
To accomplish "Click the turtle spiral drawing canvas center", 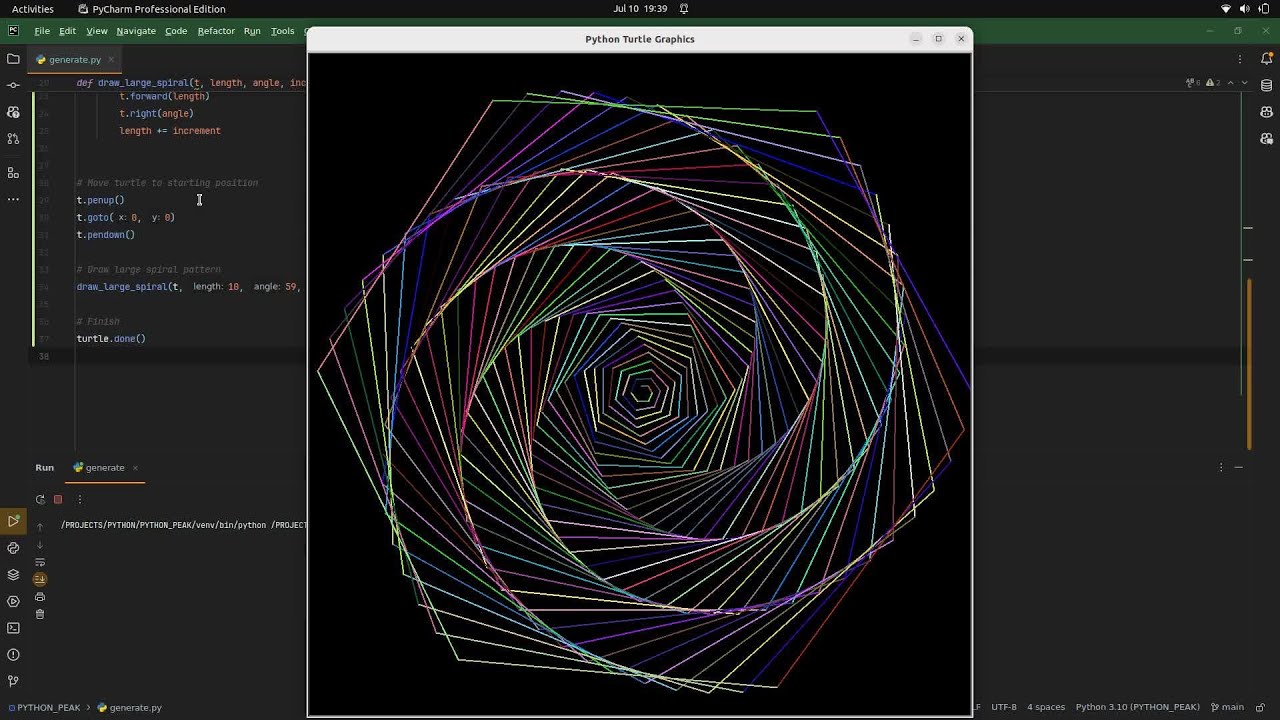I will click(x=640, y=384).
